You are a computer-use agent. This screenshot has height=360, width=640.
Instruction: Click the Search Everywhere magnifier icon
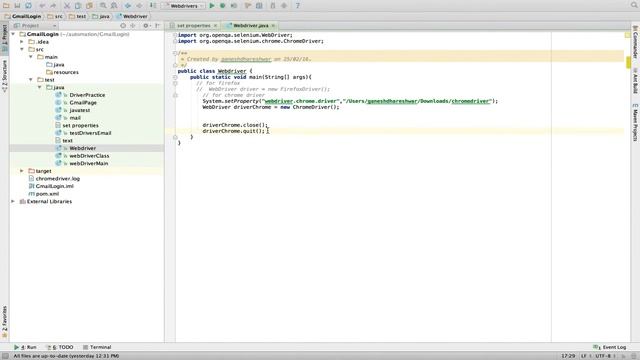(634, 5)
